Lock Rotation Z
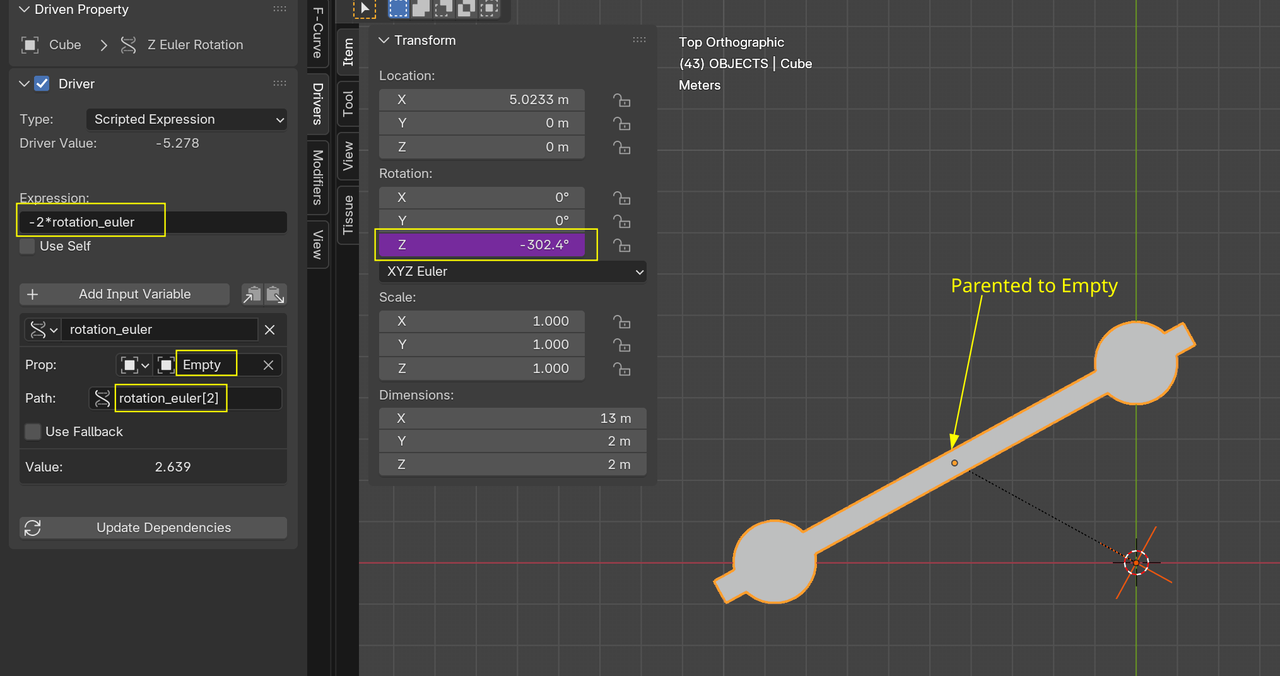1280x676 pixels. pos(622,245)
